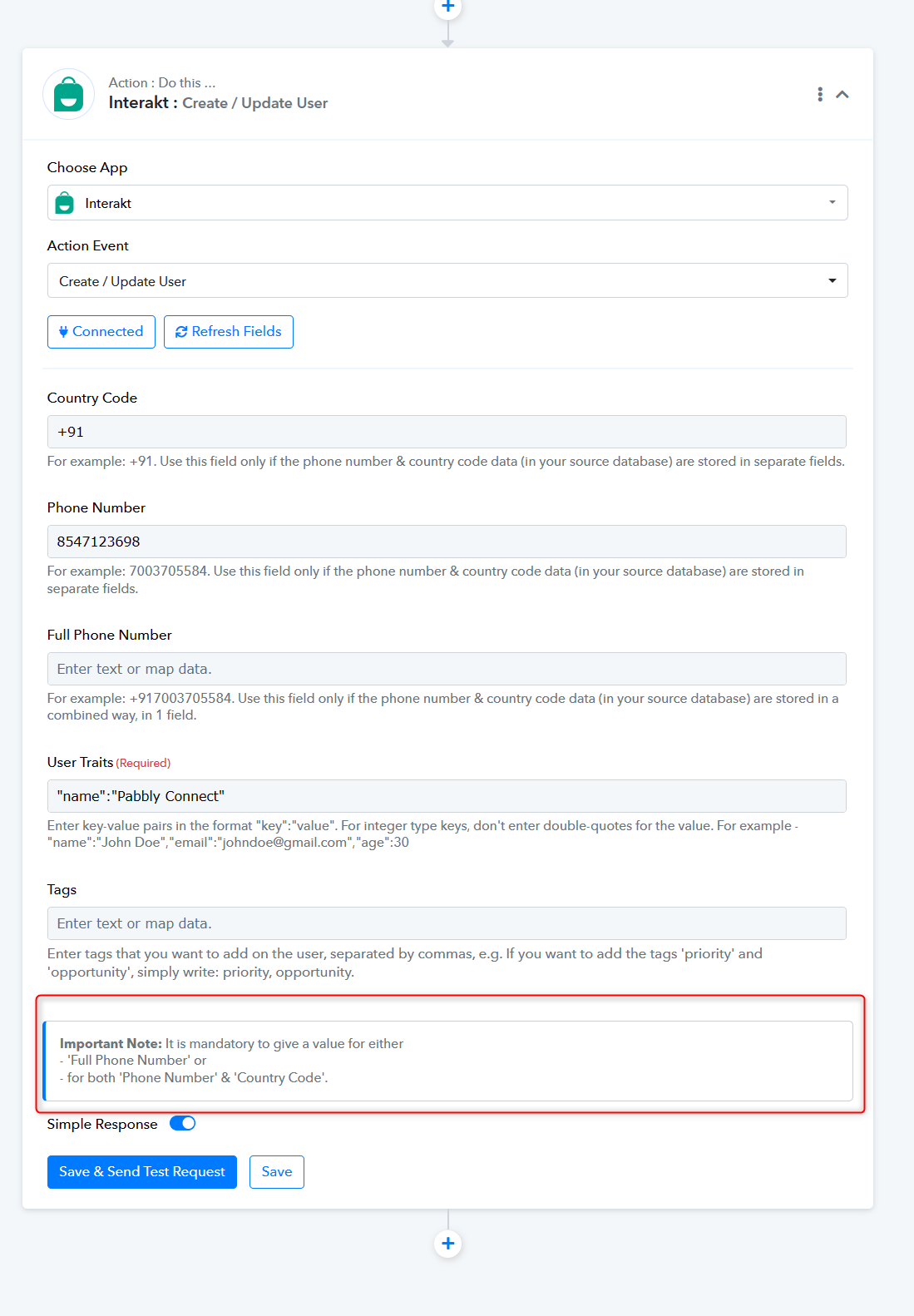Open the three-dot action options menu
Image resolution: width=914 pixels, height=1316 pixels.
coord(820,94)
